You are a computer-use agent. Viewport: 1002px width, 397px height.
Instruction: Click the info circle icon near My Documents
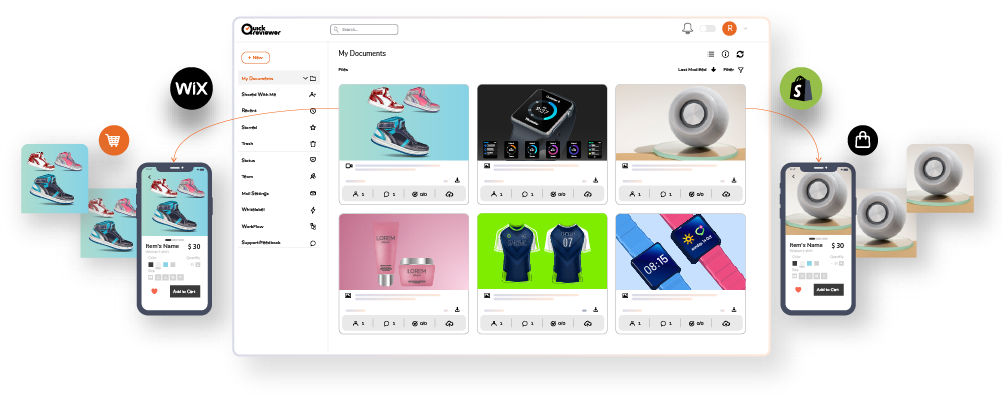[x=725, y=54]
